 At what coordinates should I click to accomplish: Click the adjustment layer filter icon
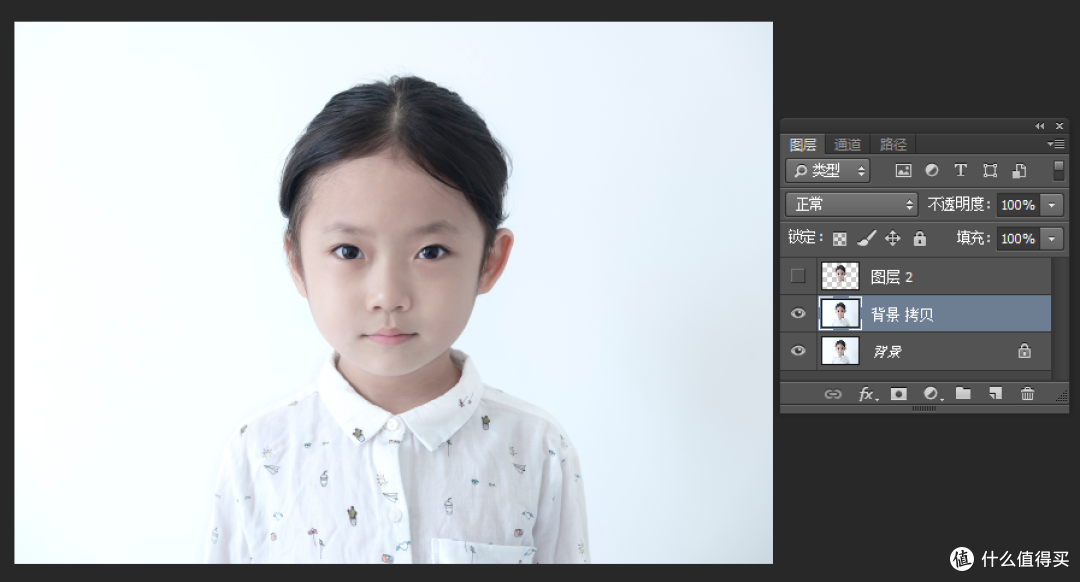pos(932,171)
